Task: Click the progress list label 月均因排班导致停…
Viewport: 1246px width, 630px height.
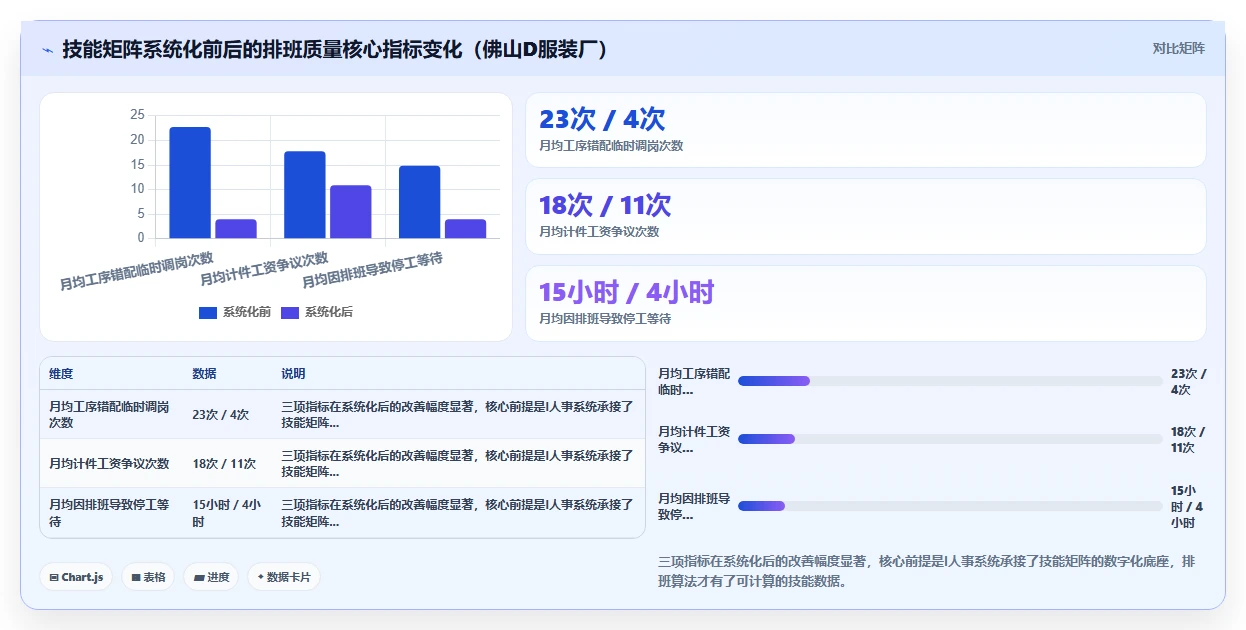Action: [694, 507]
